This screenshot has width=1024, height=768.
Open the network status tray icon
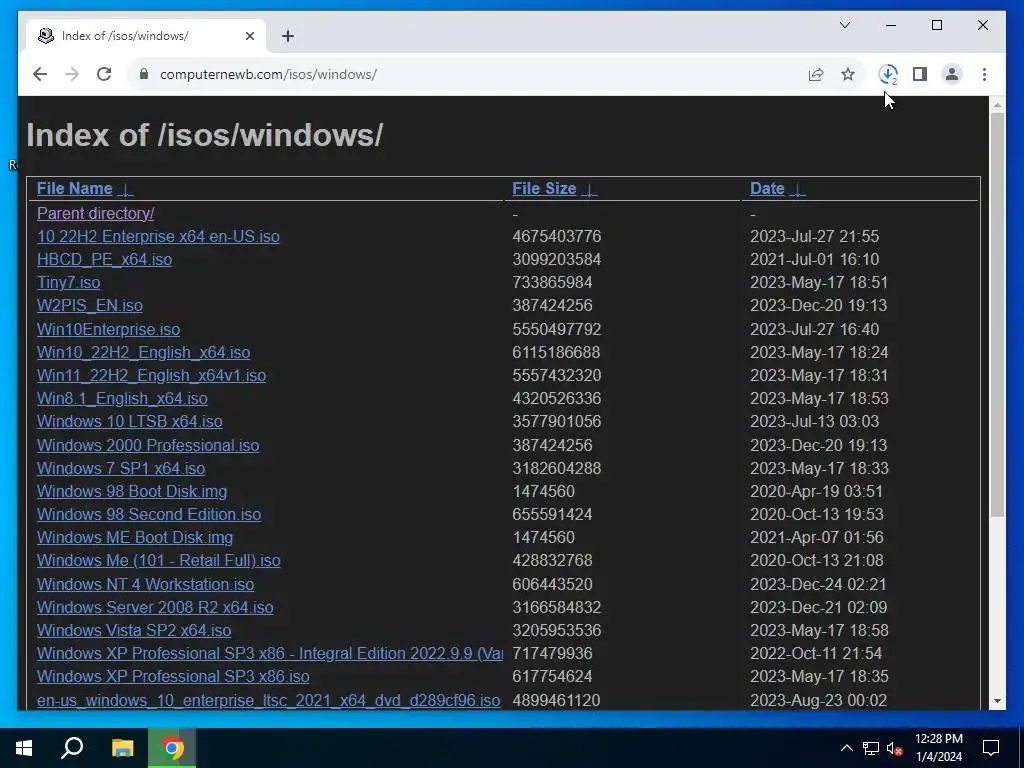coord(871,748)
